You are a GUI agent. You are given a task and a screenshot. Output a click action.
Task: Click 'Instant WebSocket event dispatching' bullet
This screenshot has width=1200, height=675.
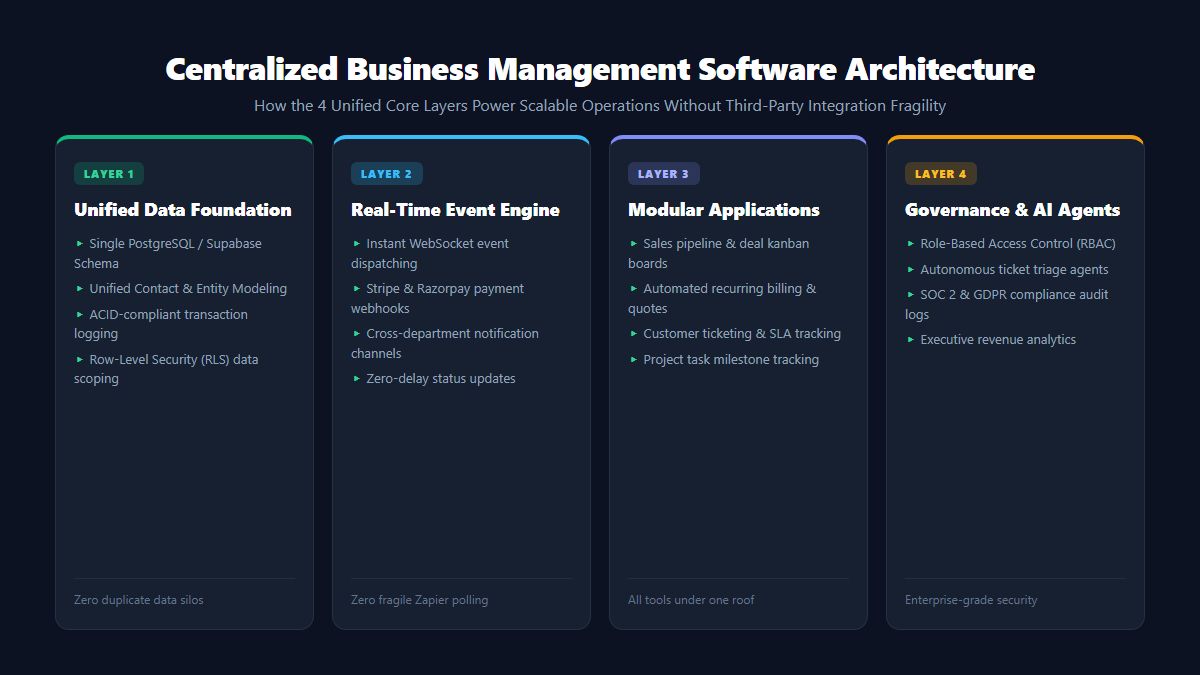[431, 253]
